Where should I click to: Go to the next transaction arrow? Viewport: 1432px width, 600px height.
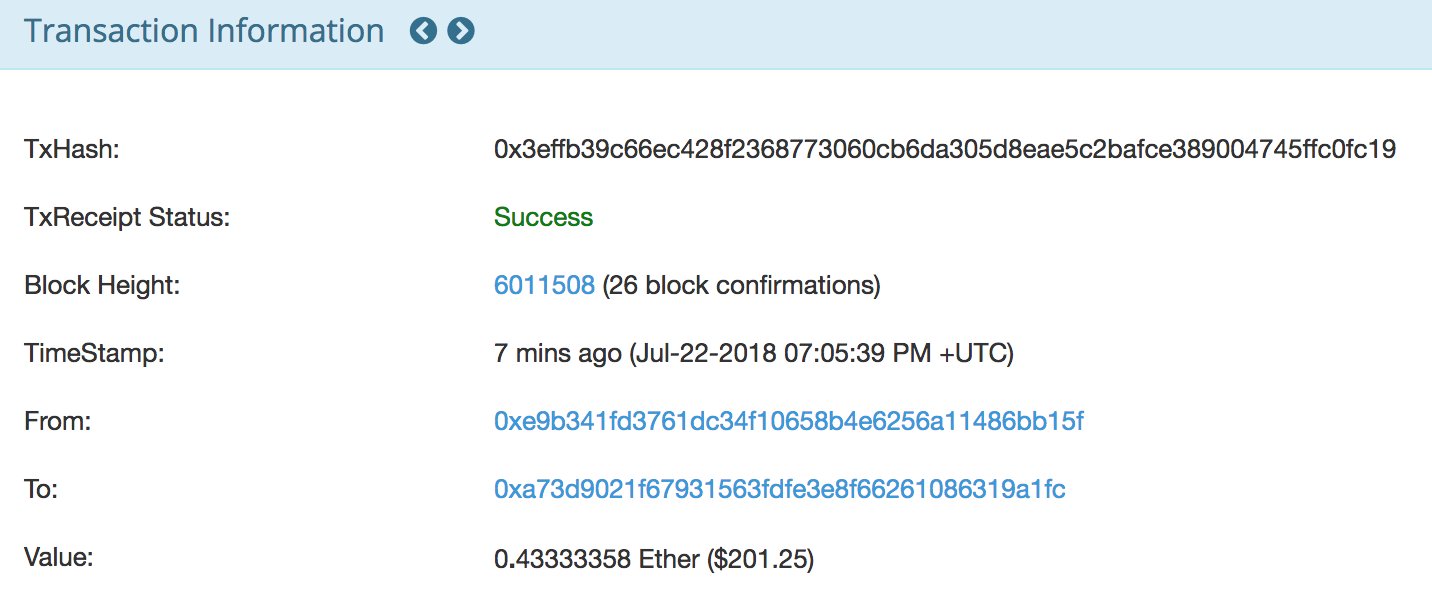[461, 31]
